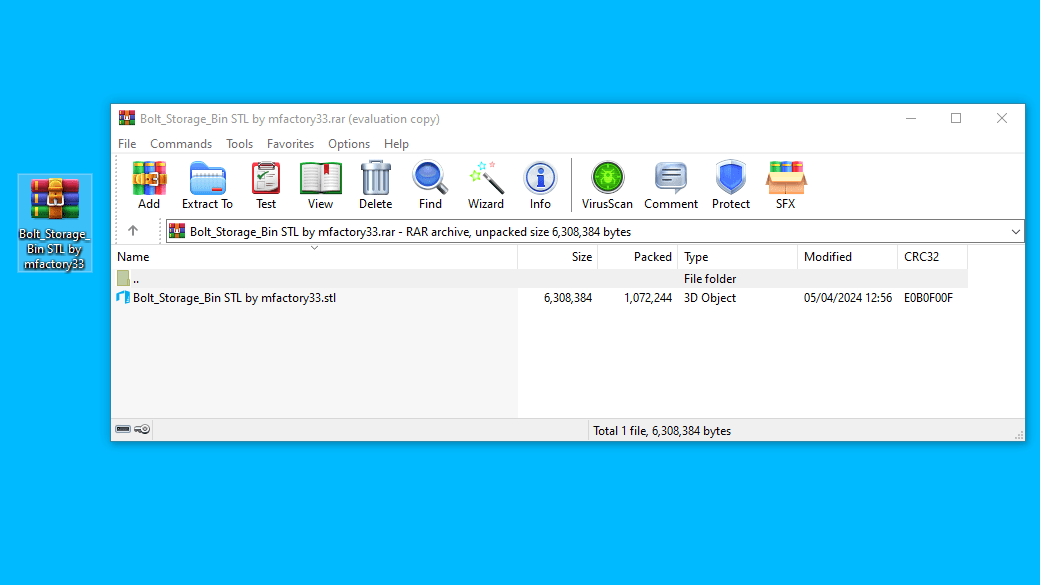Image resolution: width=1040 pixels, height=585 pixels.
Task: Click the Add toolbar icon
Action: click(149, 185)
